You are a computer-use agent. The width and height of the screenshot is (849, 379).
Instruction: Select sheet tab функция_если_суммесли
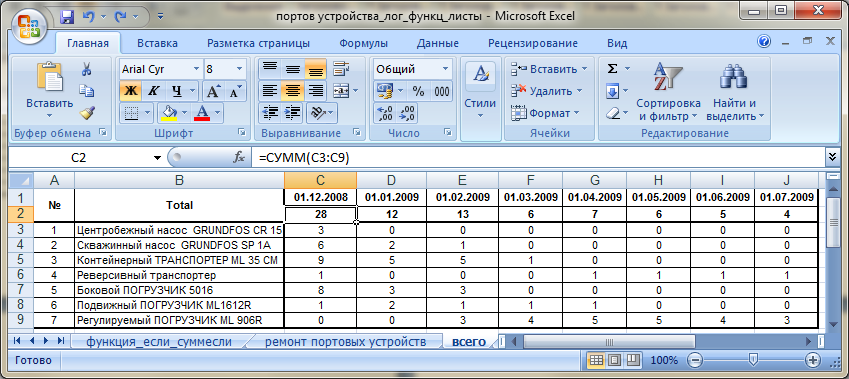[159, 342]
